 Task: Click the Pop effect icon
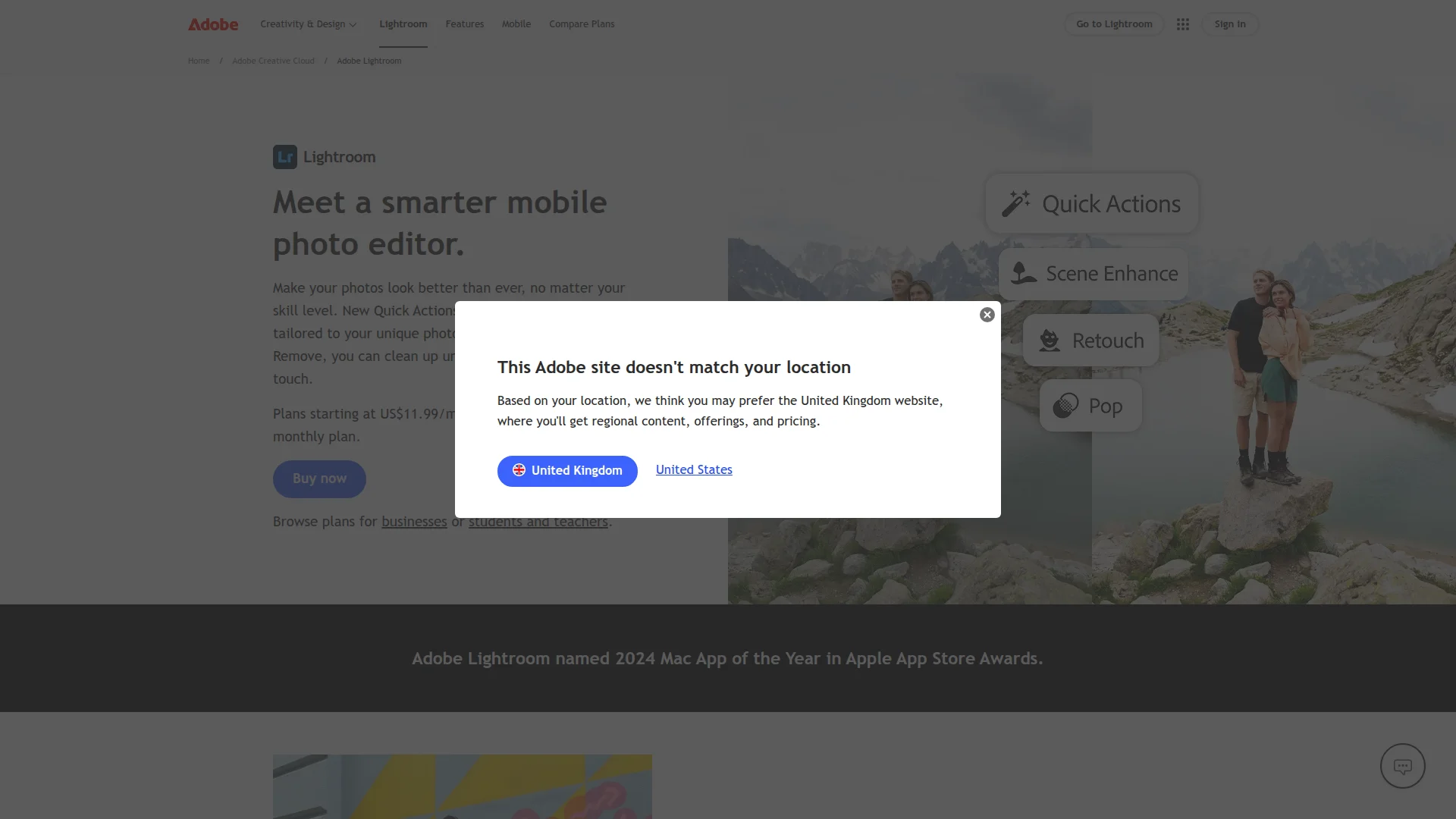(1065, 406)
